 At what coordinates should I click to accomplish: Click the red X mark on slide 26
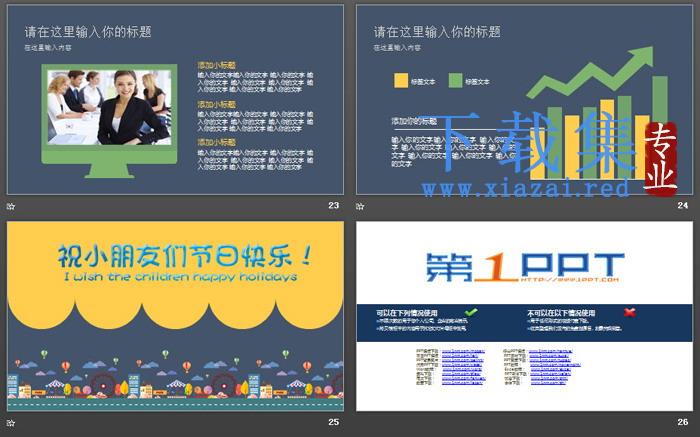coord(629,312)
